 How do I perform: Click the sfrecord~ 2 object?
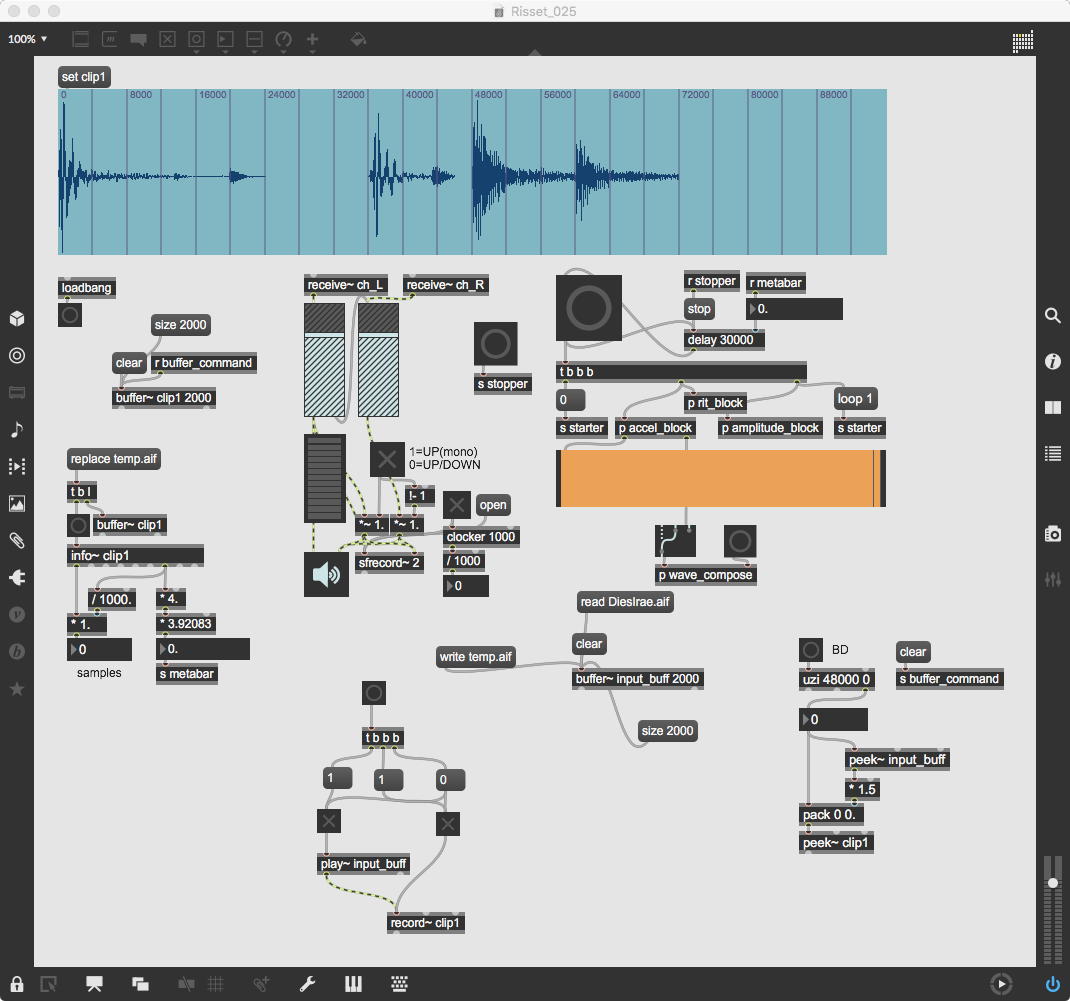click(389, 563)
